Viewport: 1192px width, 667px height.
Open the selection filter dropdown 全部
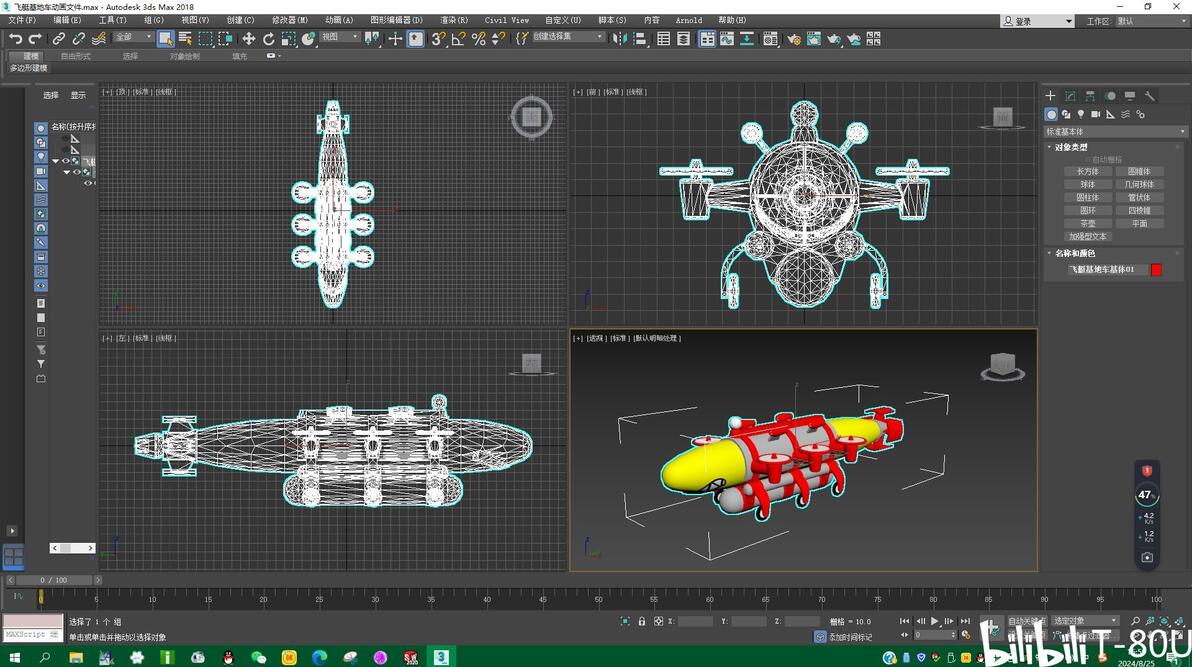click(133, 37)
